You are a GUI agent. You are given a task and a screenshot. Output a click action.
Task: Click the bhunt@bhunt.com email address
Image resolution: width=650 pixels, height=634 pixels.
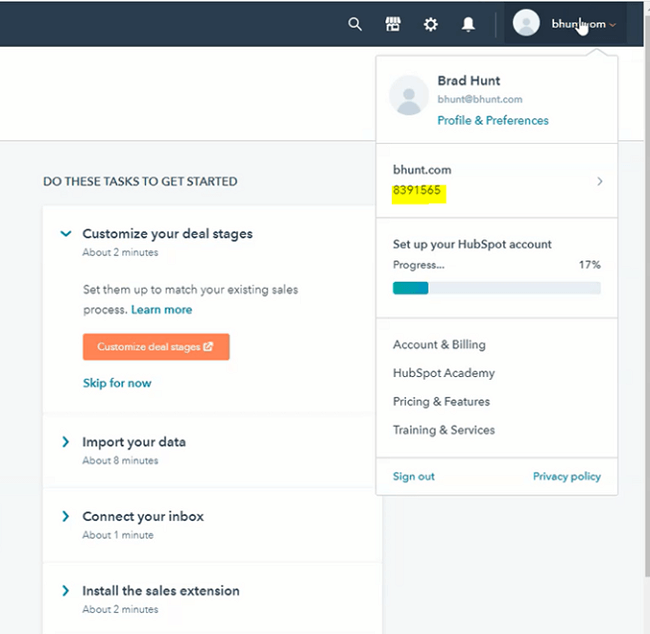pos(480,99)
